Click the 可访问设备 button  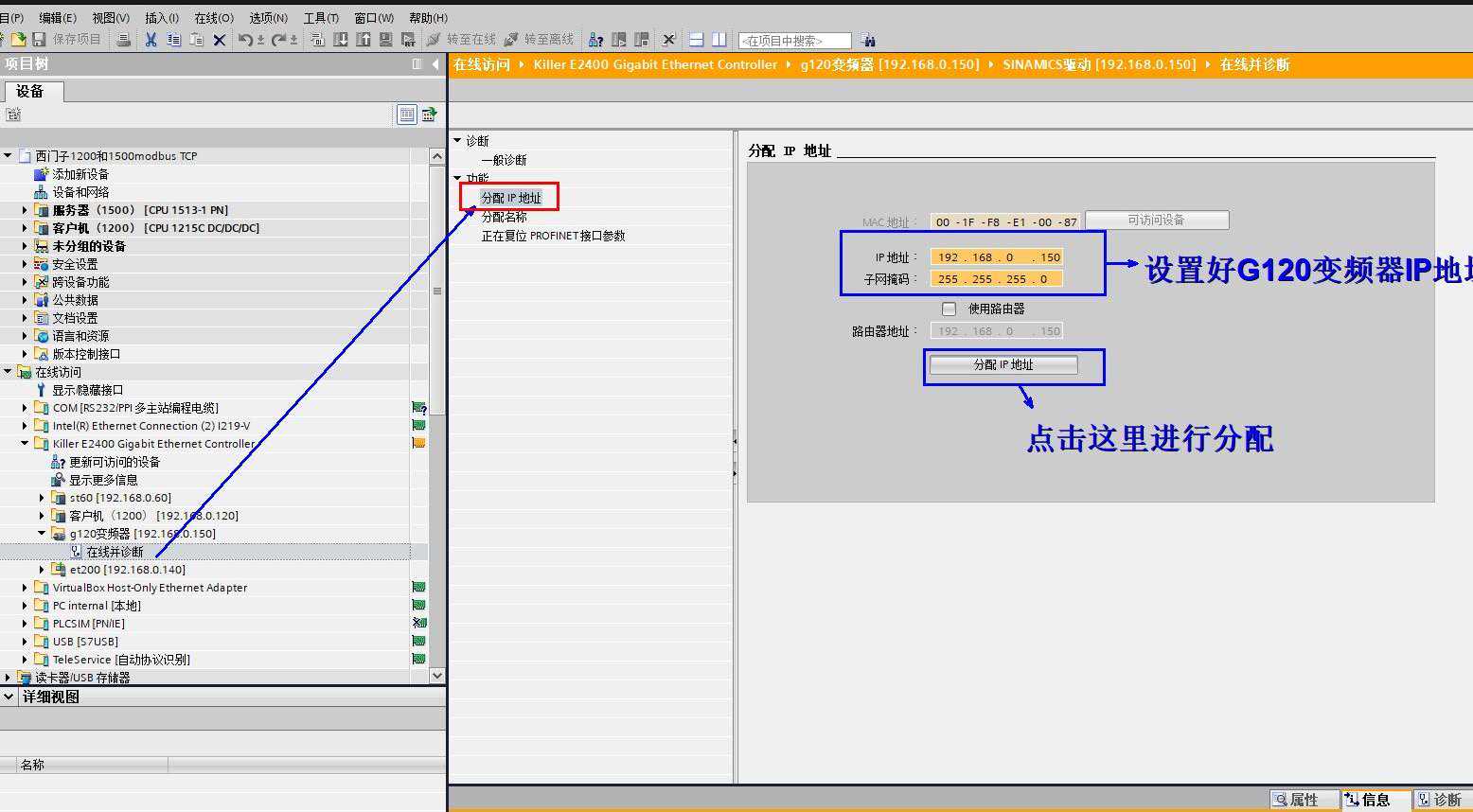tap(1156, 220)
